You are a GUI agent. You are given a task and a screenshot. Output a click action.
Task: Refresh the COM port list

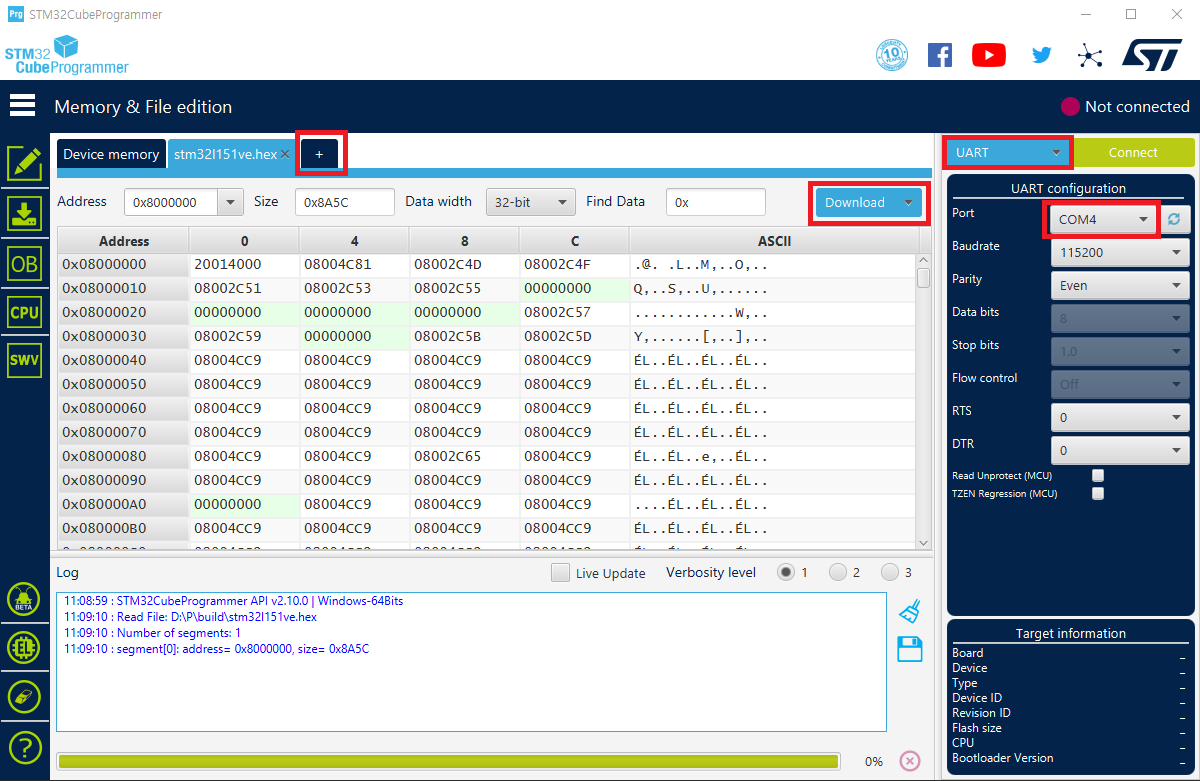pyautogui.click(x=1177, y=219)
